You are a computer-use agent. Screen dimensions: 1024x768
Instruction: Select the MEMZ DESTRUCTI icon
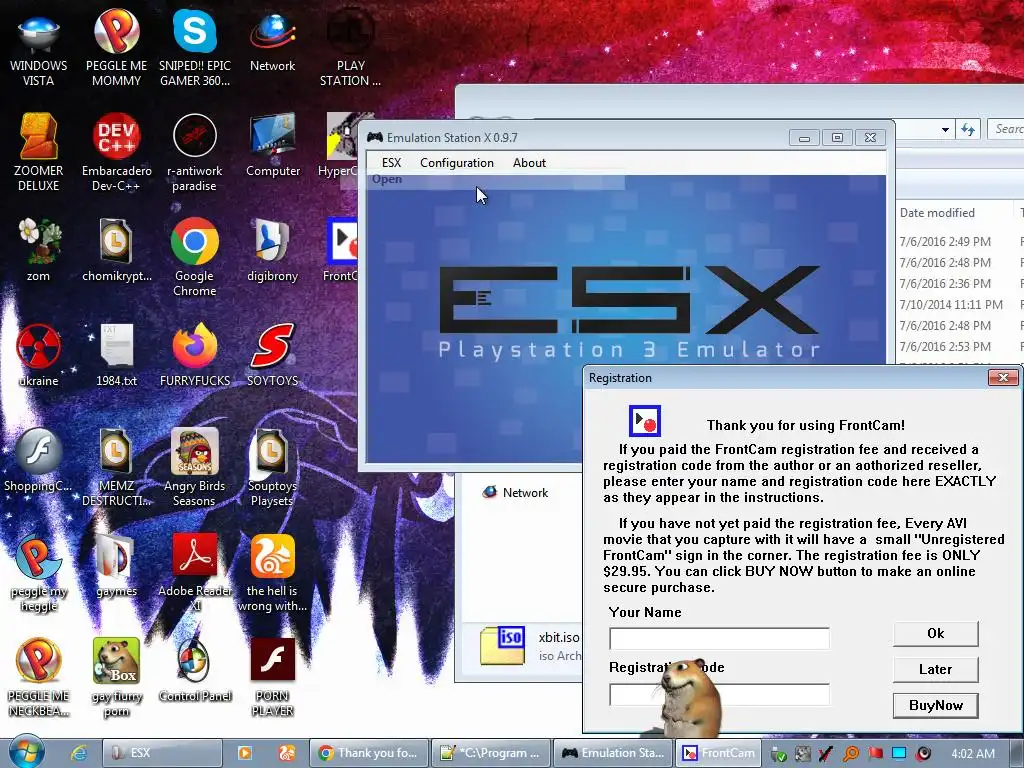116,467
